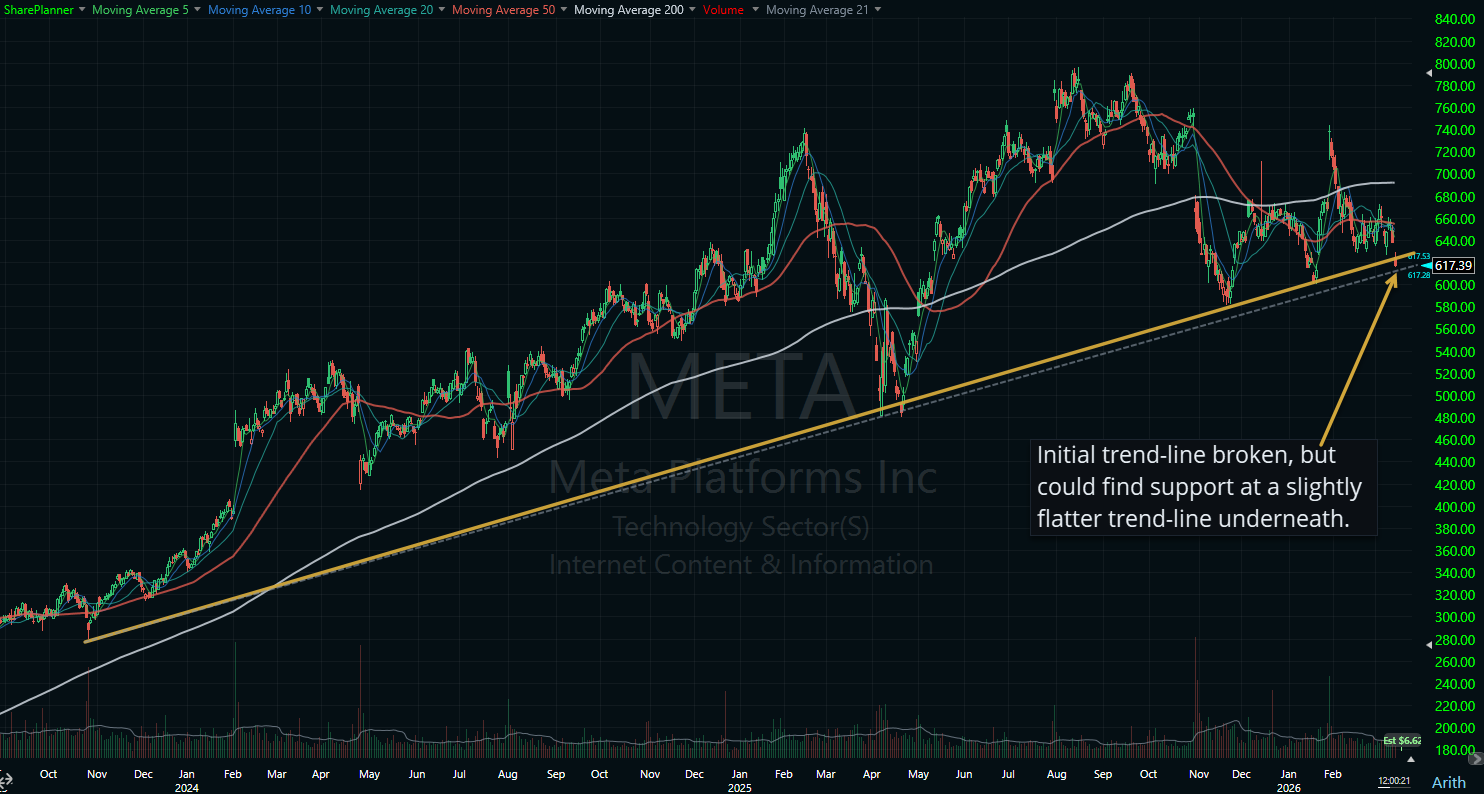Click the Moving Average 5 indicator label
This screenshot has height=794, width=1484.
[140, 10]
